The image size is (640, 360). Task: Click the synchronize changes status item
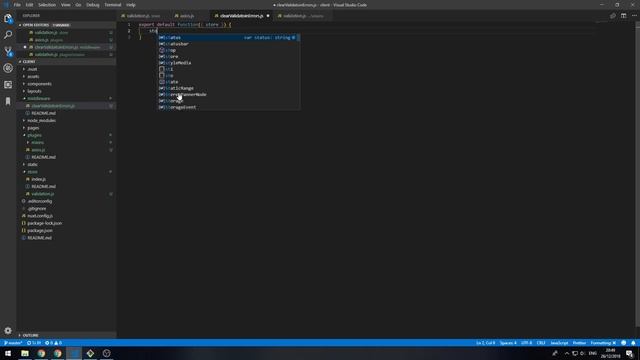pyautogui.click(x=34, y=343)
